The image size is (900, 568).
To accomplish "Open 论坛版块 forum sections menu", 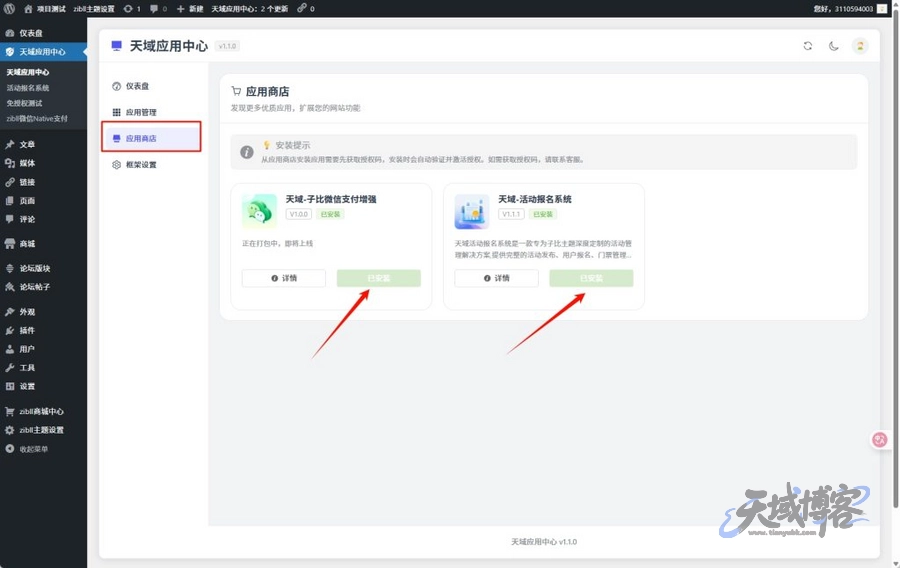I will pyautogui.click(x=43, y=269).
